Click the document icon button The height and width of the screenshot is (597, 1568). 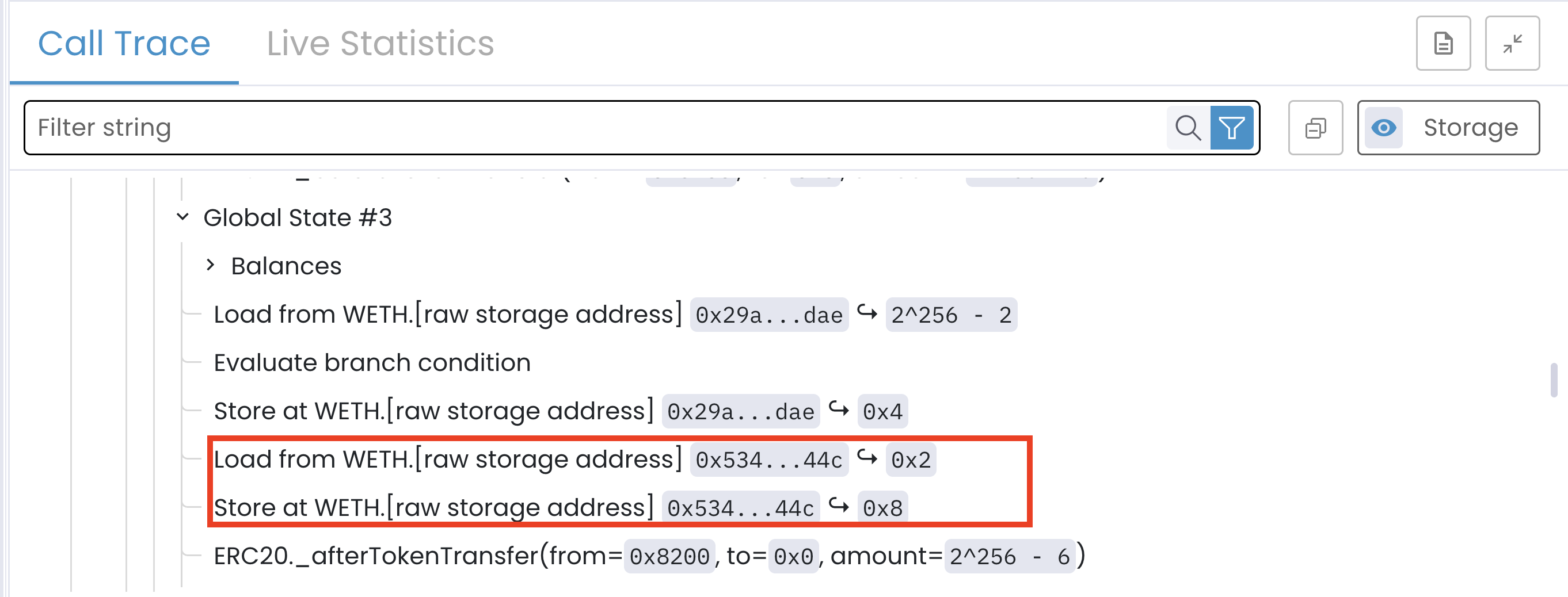(x=1443, y=44)
